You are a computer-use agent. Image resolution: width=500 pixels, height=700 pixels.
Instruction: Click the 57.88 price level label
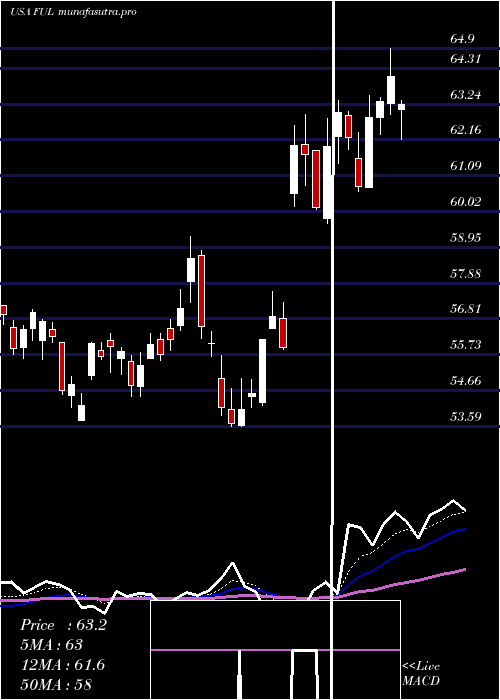tap(466, 273)
